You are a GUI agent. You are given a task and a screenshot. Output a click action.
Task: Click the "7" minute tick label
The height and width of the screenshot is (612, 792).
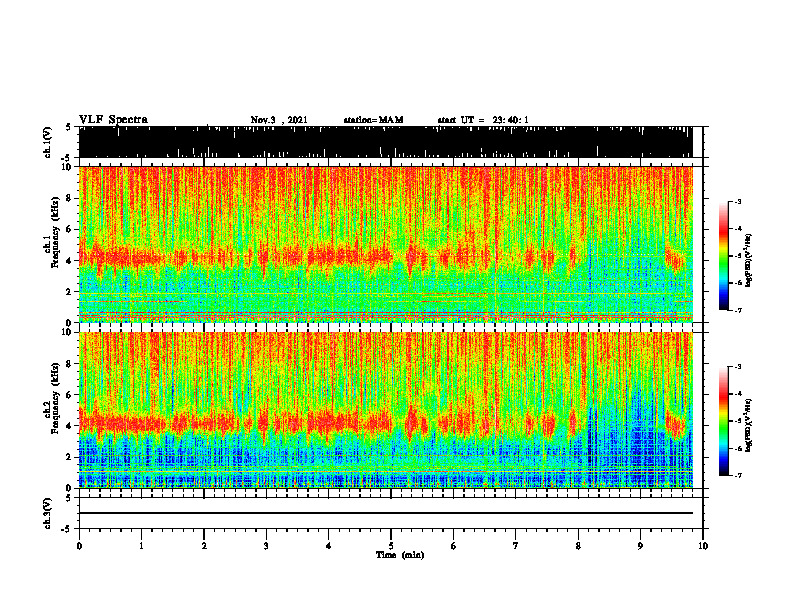[516, 546]
